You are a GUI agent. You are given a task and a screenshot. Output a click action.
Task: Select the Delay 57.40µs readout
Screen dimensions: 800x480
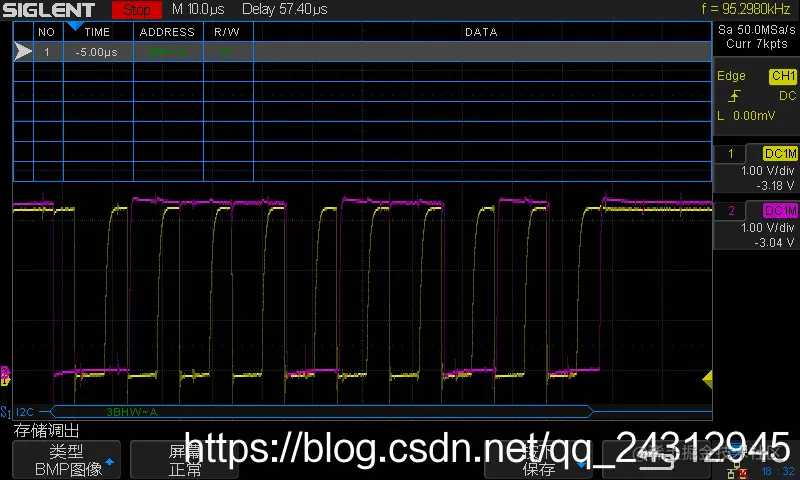285,9
